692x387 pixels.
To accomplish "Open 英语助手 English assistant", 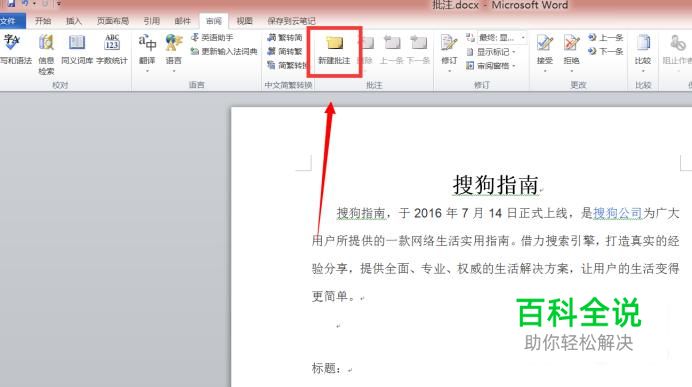I will click(212, 38).
